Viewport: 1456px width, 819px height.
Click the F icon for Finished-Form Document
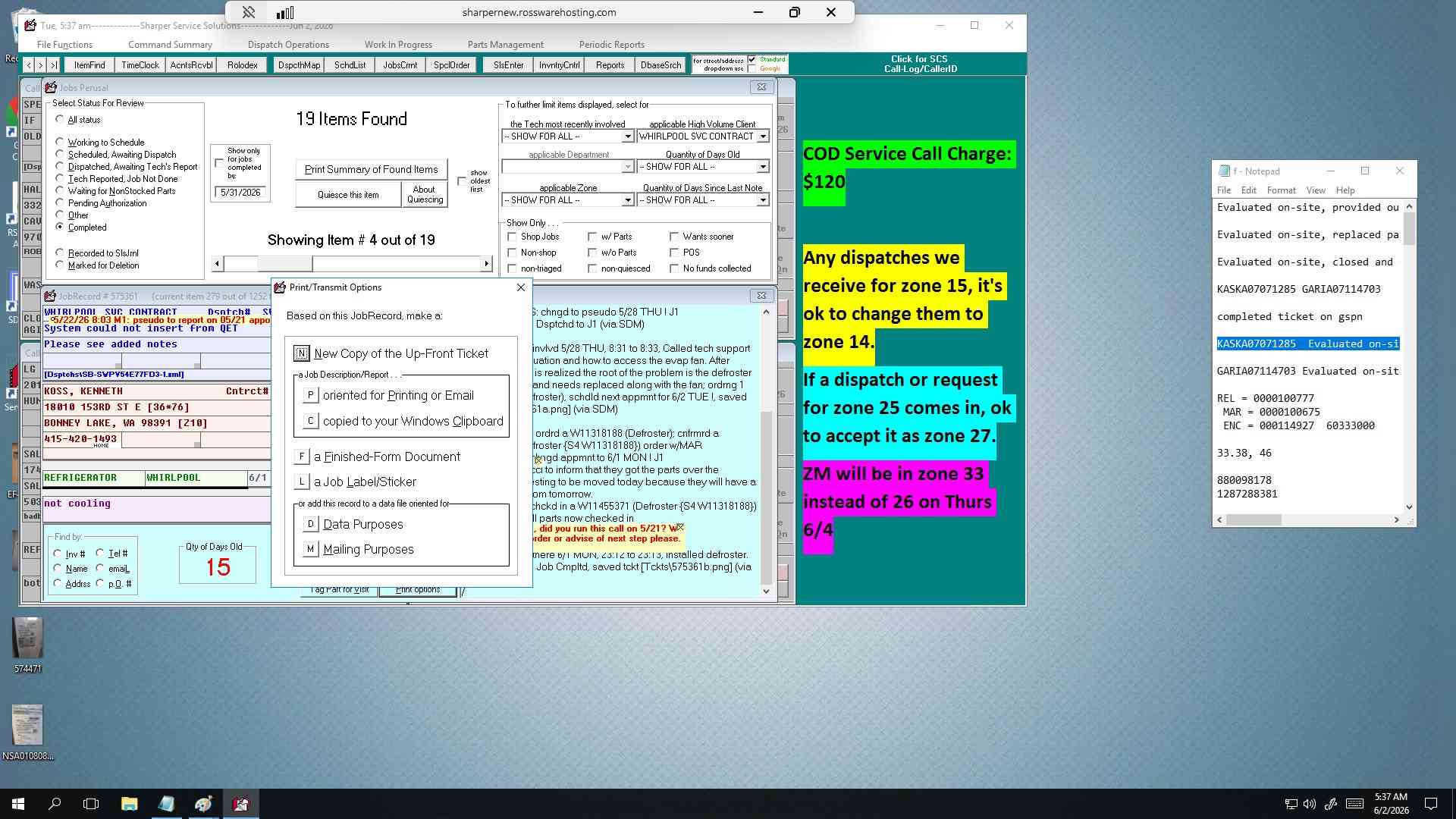[302, 457]
